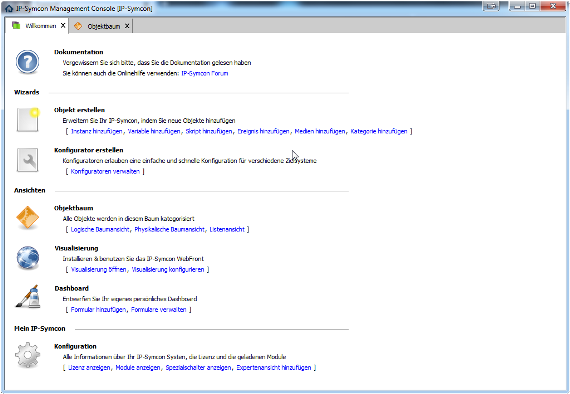The width and height of the screenshot is (570, 394).
Task: Click Kategorie hinzufügen link
Action: pyautogui.click(x=379, y=131)
